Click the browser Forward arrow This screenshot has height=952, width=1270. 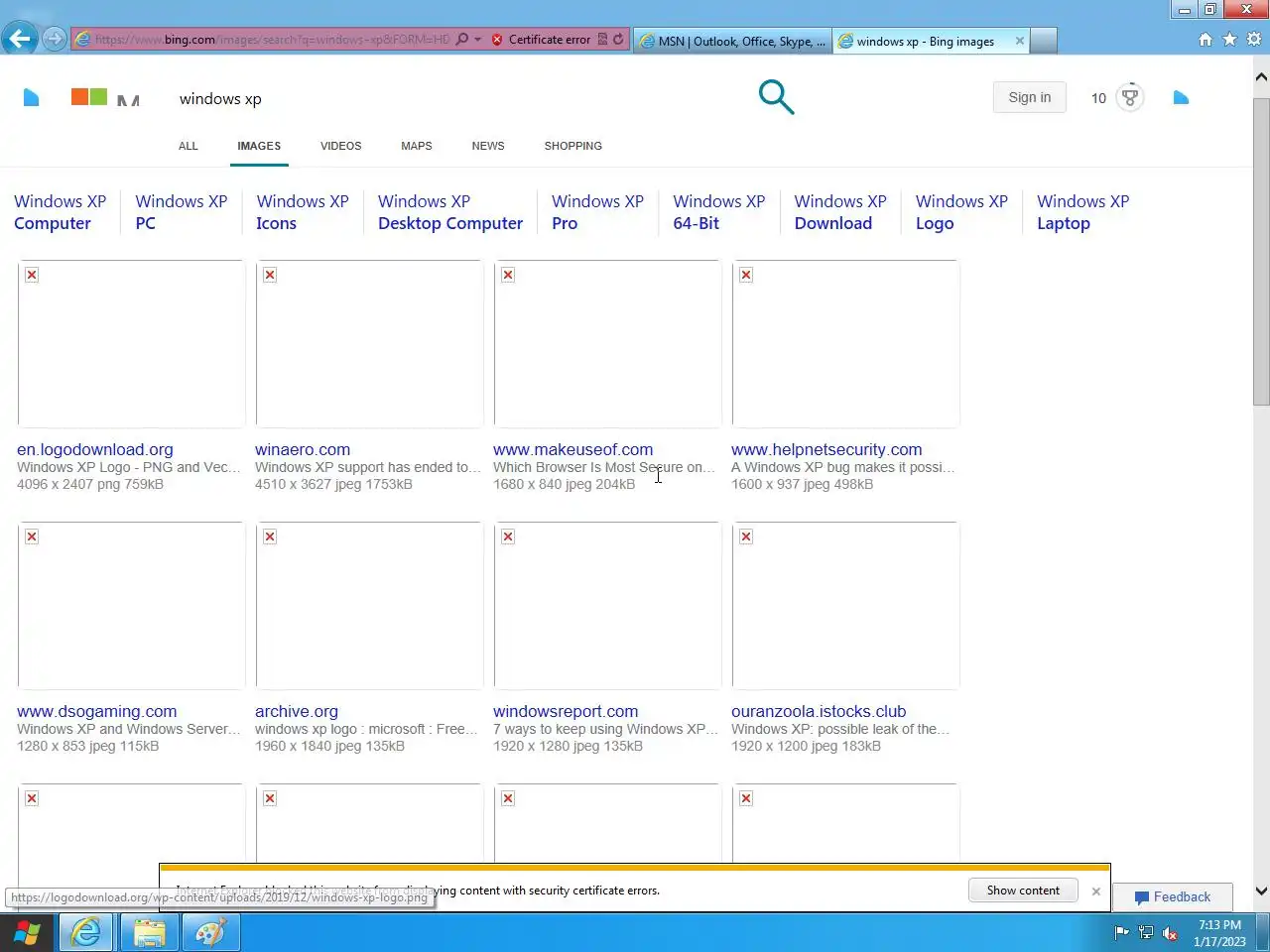(55, 40)
